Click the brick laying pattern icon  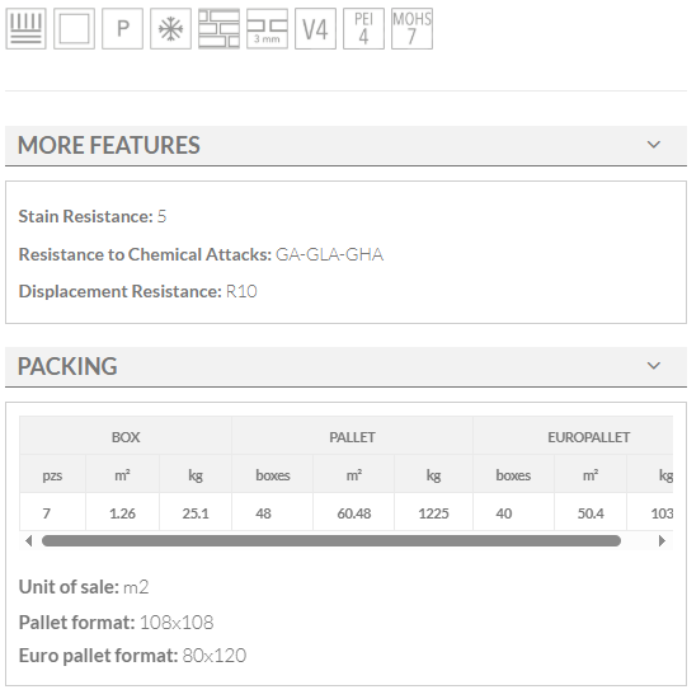219,29
